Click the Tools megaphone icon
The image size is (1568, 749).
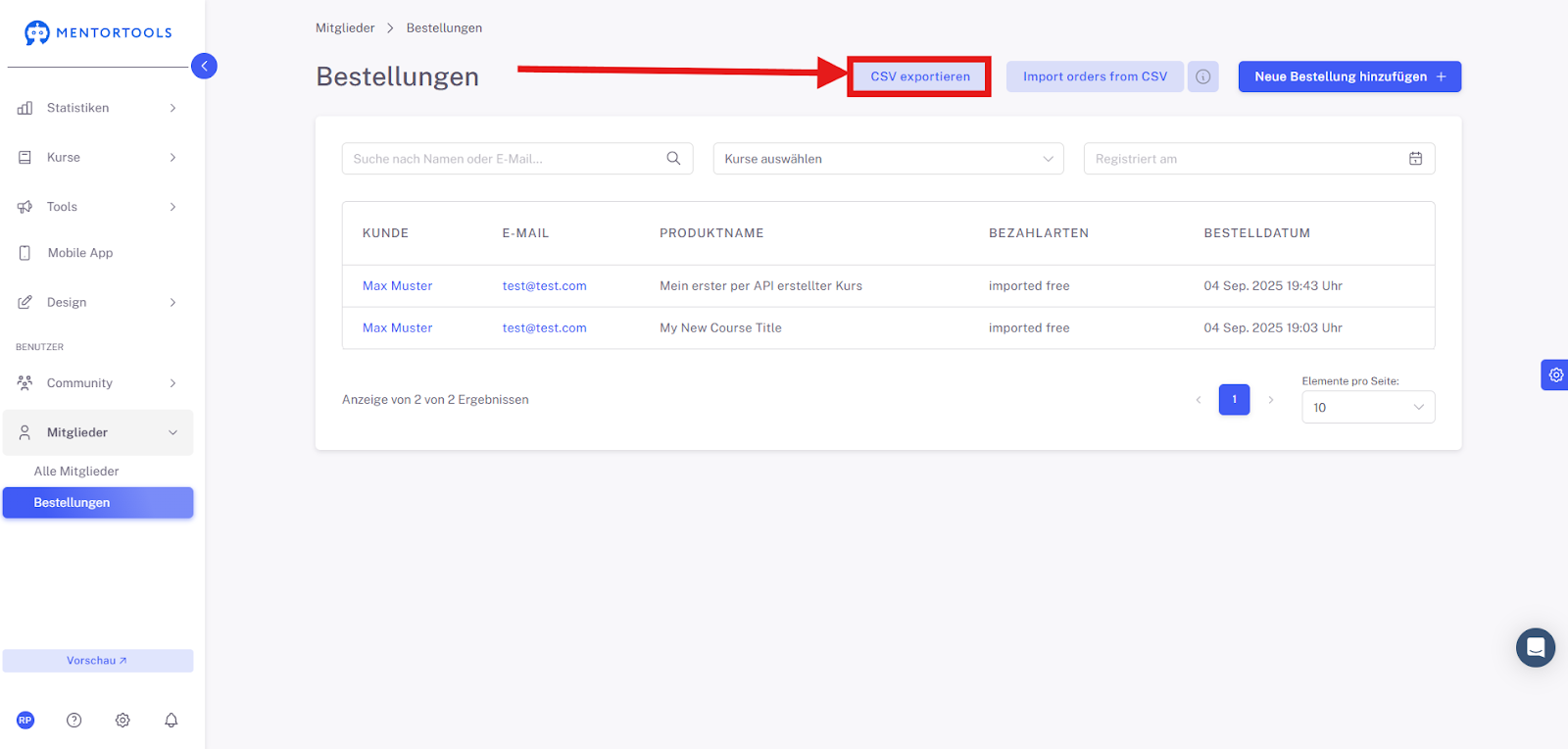pyautogui.click(x=24, y=207)
